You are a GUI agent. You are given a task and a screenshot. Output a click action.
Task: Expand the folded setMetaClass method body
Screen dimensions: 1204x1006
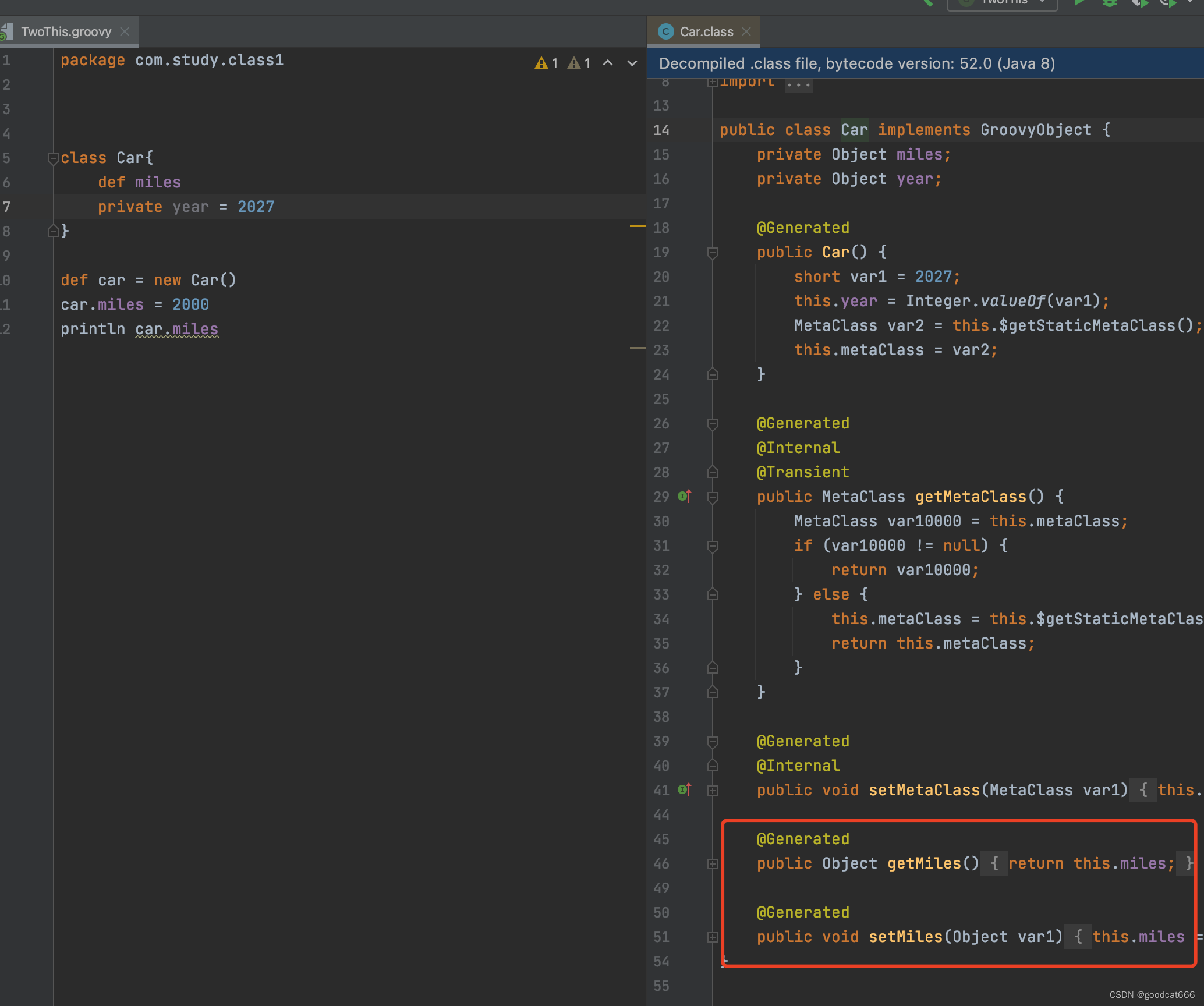coord(712,790)
